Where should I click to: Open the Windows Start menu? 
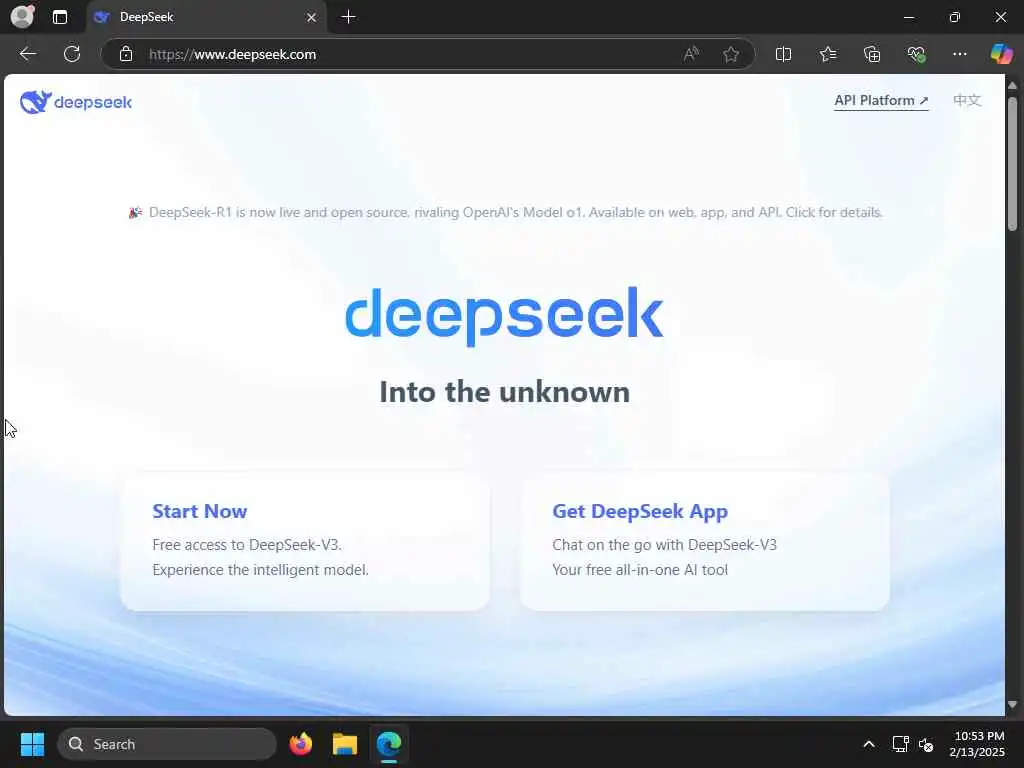[x=32, y=744]
